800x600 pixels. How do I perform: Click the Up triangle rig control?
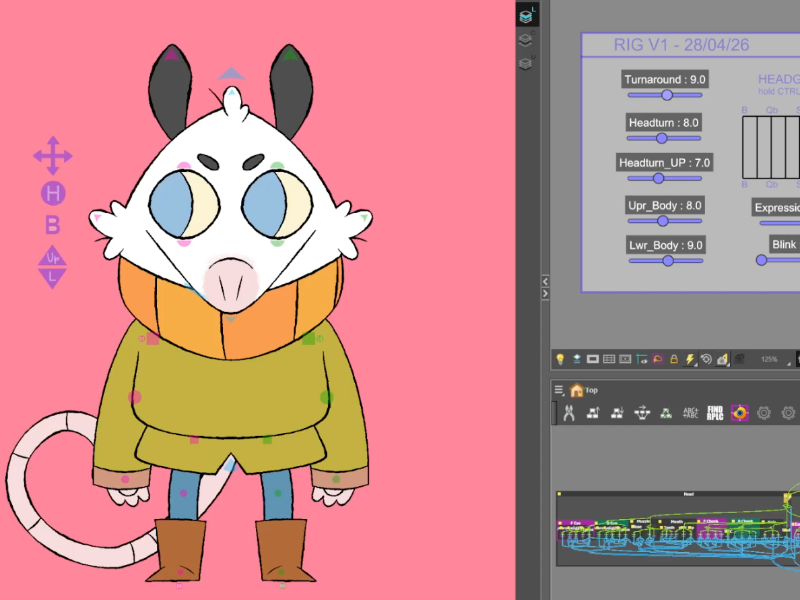(53, 256)
